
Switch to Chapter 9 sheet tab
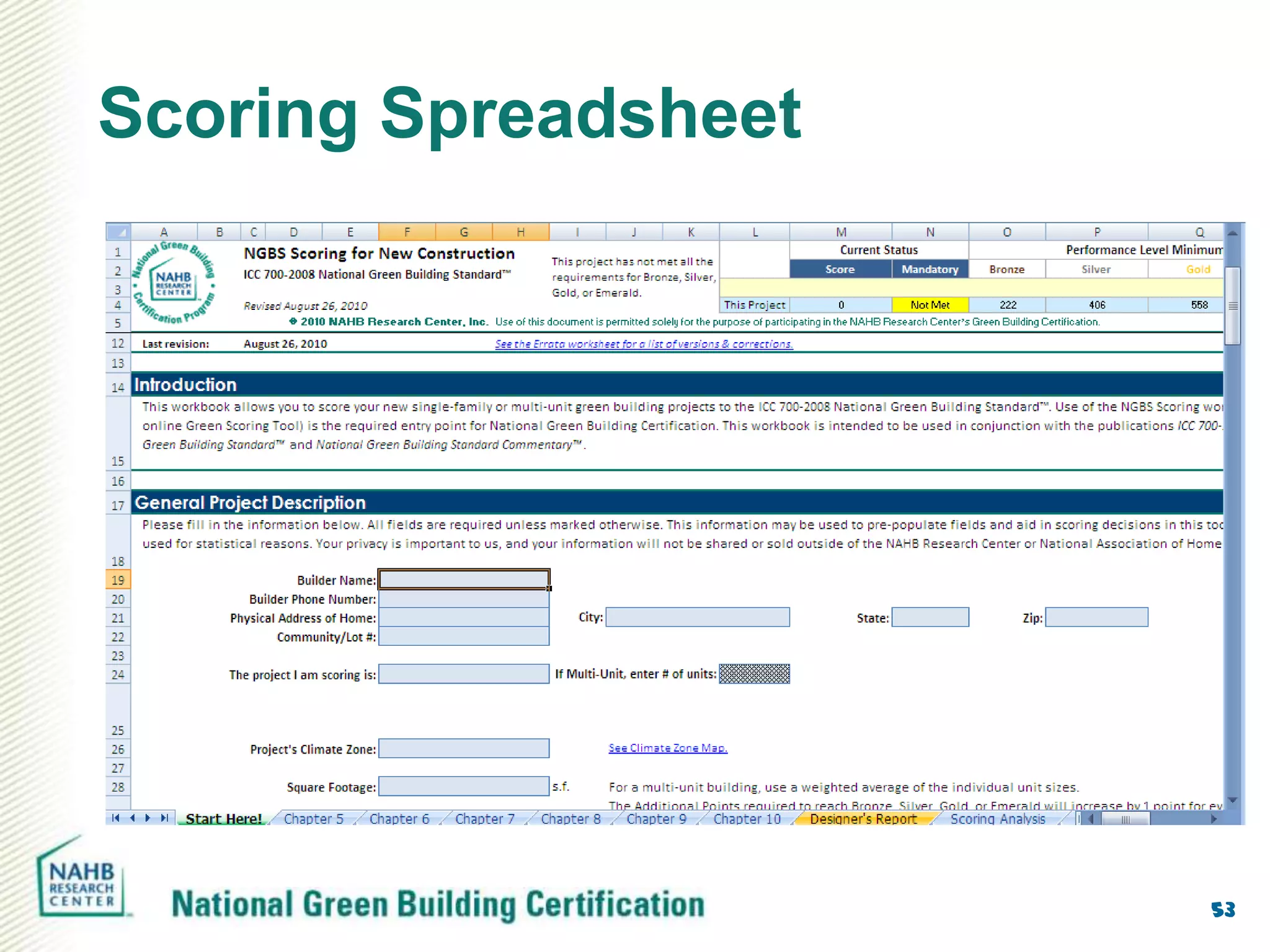[657, 819]
